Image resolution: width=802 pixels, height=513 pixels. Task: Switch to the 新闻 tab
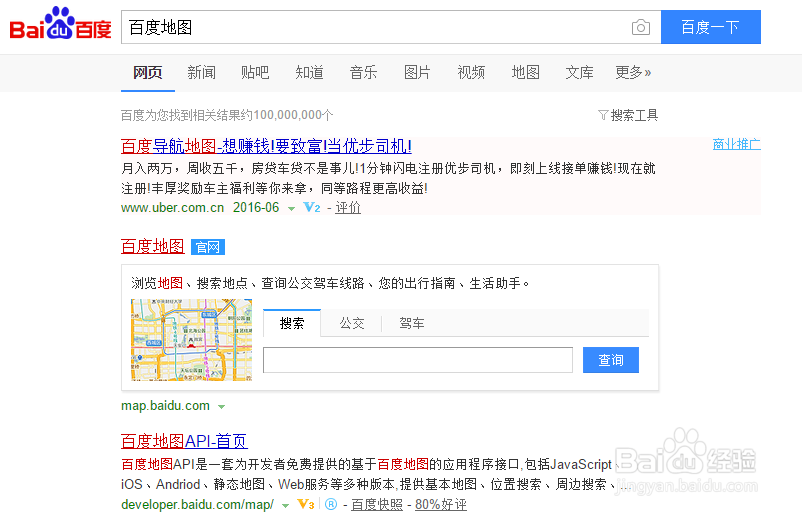tap(202, 73)
